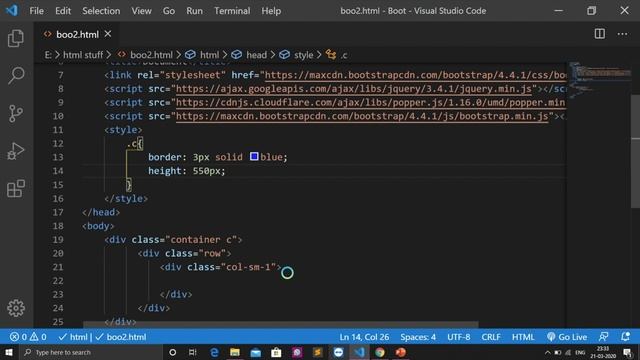Viewport: 640px width, 360px height.
Task: Click the 'style' breadcrumb symbol
Action: [x=297, y=55]
